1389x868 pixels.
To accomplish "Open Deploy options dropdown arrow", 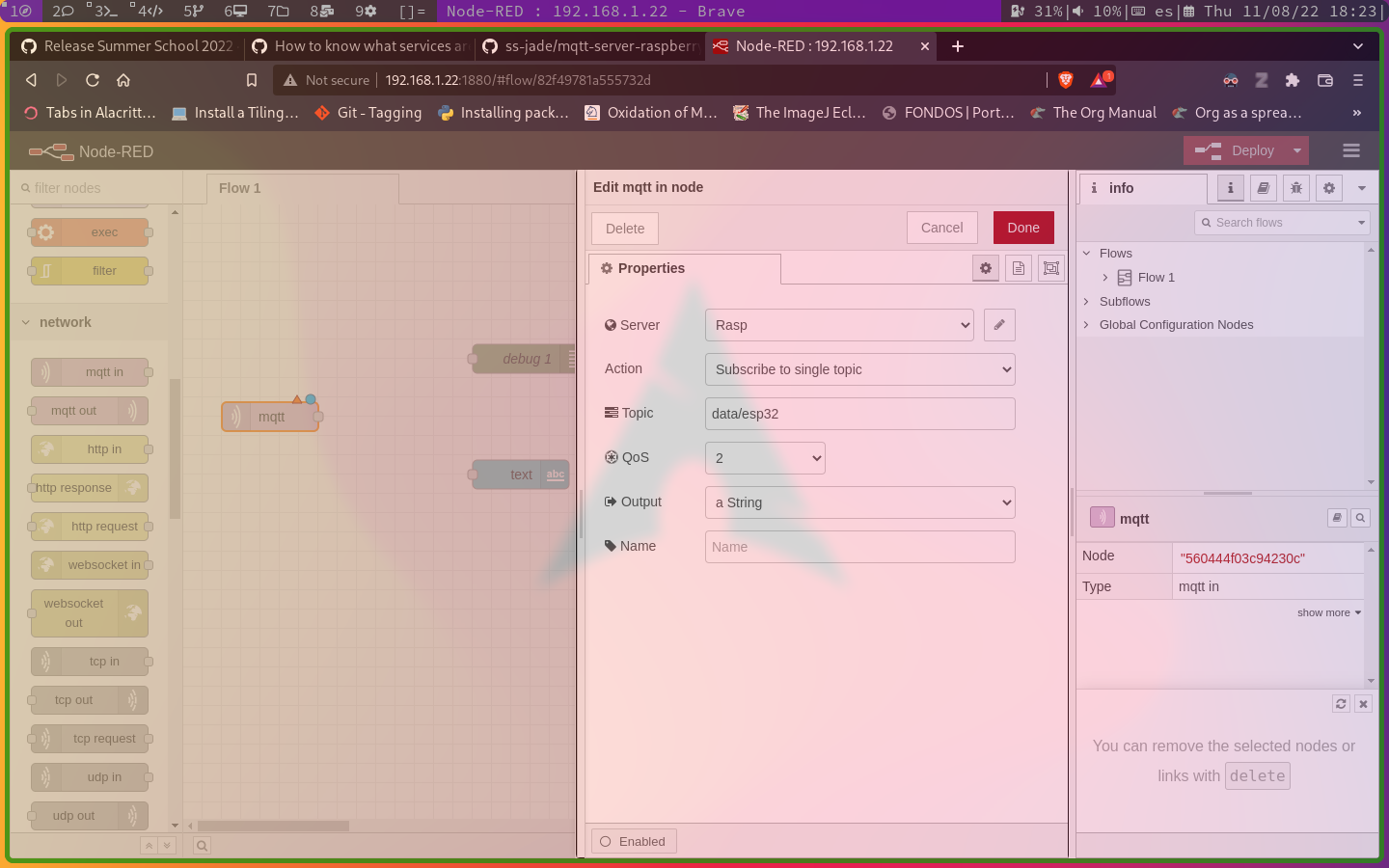I will pyautogui.click(x=1297, y=150).
